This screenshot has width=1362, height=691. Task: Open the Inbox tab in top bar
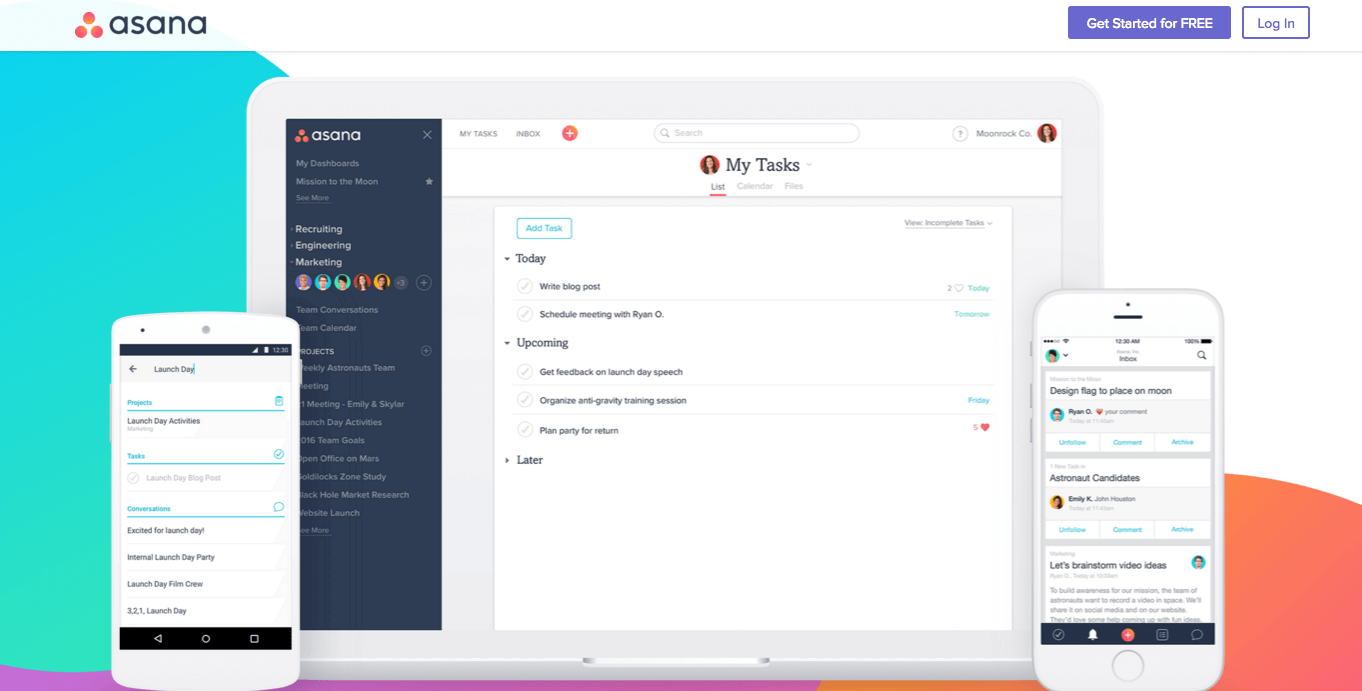coord(528,134)
